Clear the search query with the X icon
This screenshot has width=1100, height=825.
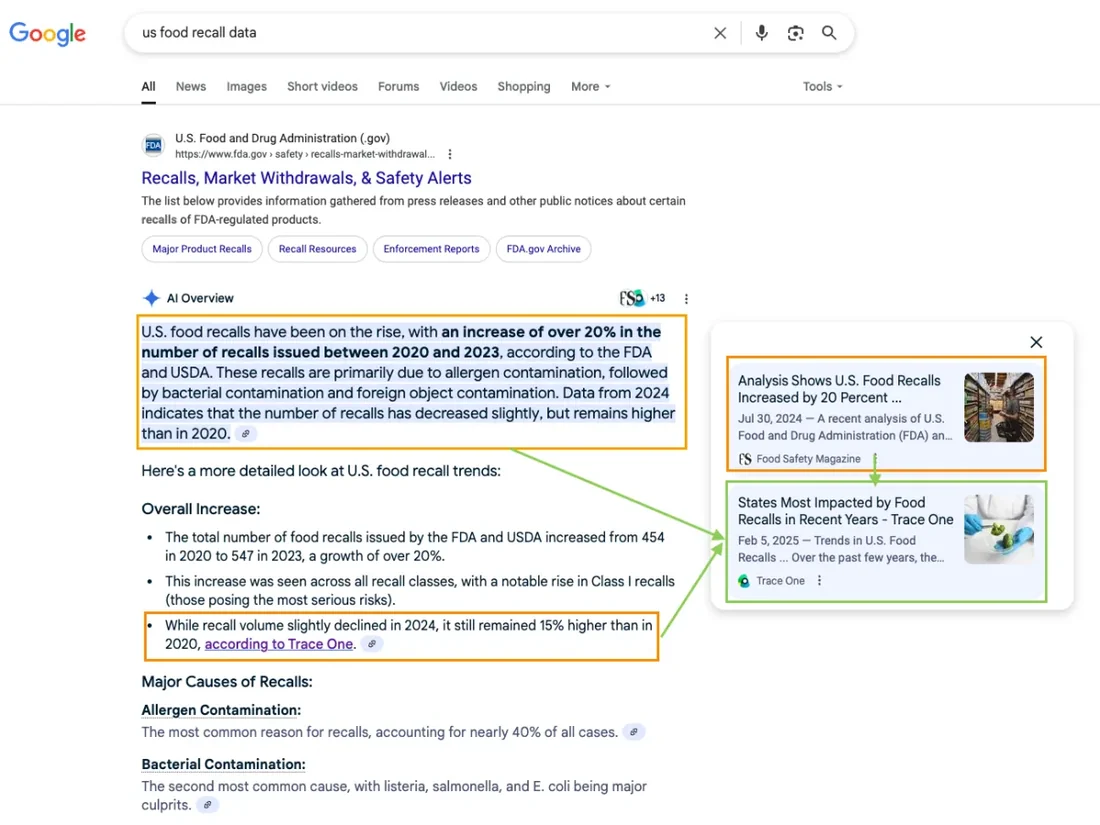[x=720, y=33]
